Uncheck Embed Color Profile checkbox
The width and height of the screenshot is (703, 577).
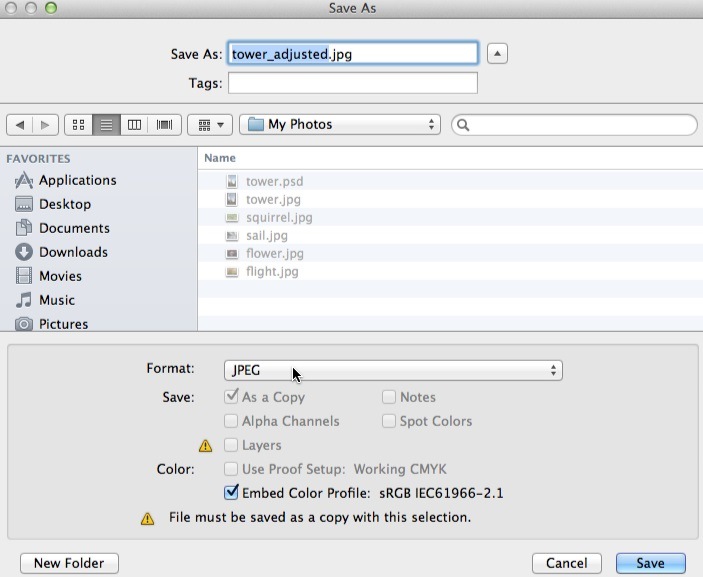pos(231,493)
